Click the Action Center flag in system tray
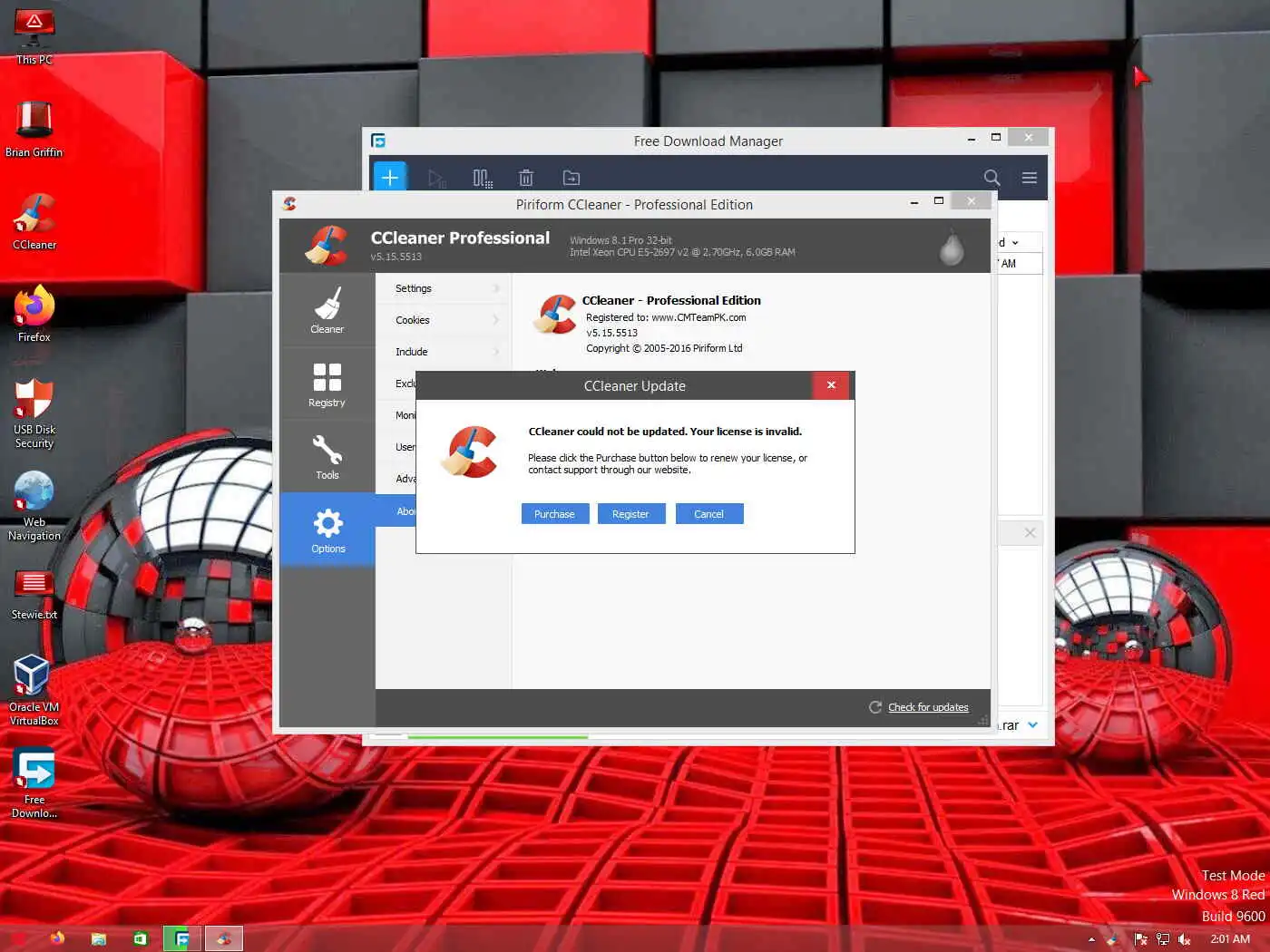The width and height of the screenshot is (1270, 952). point(1140,939)
